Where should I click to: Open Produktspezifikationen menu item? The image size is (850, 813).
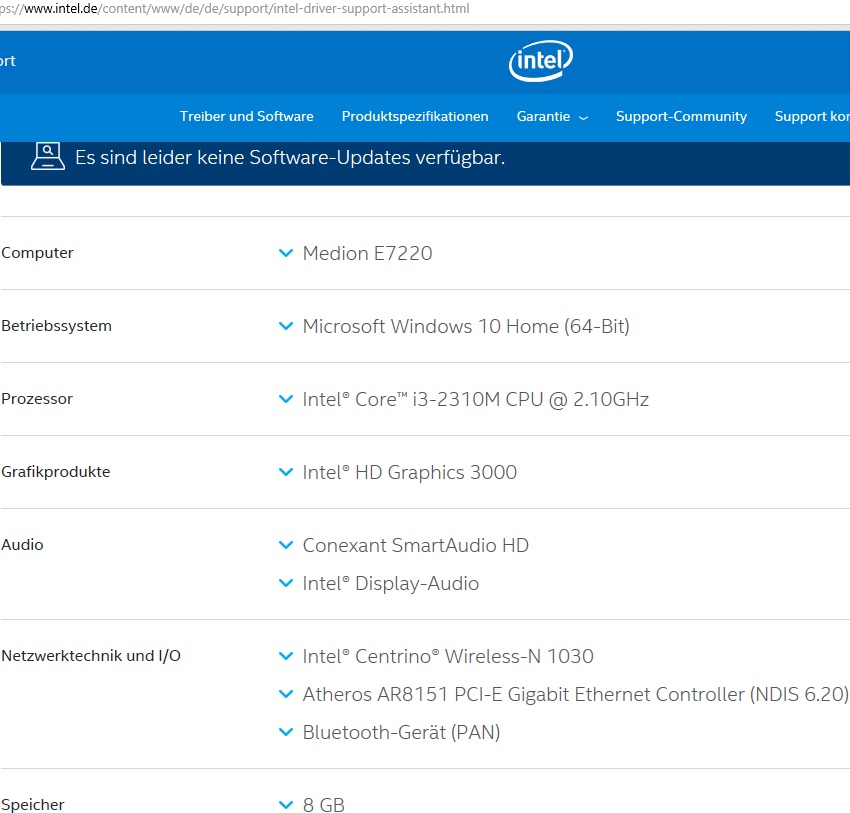pyautogui.click(x=415, y=116)
